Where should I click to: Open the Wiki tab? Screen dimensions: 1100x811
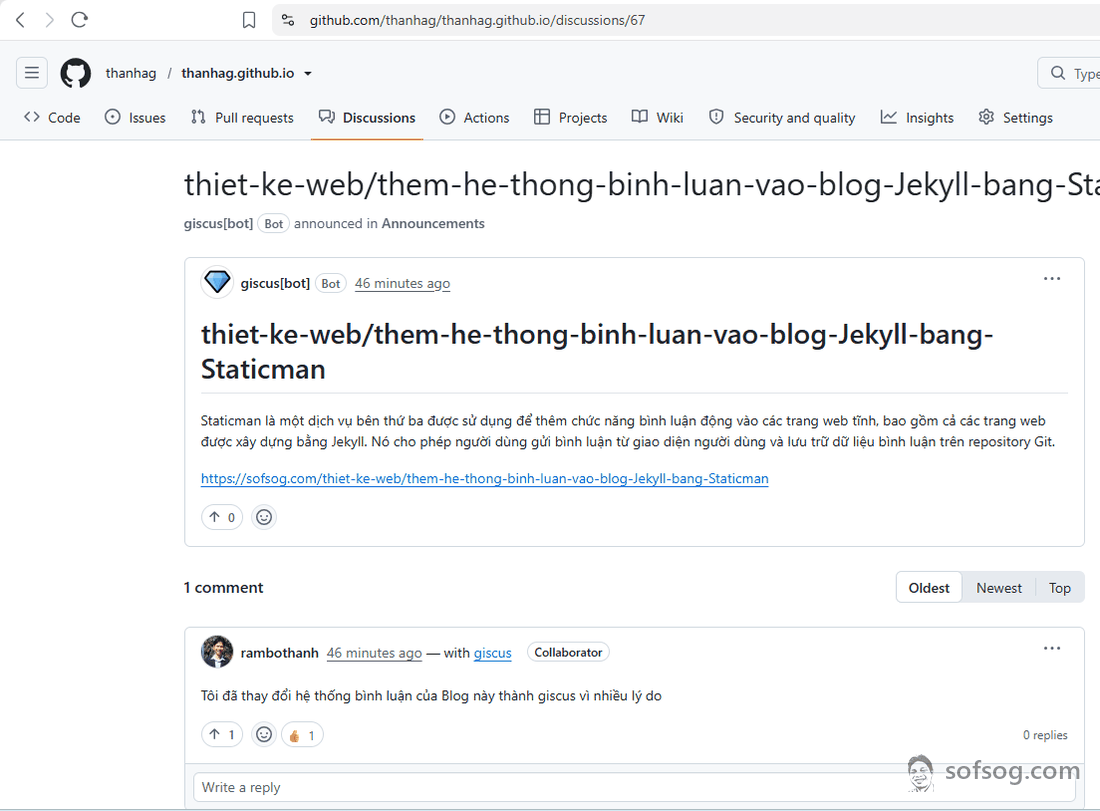[x=657, y=117]
